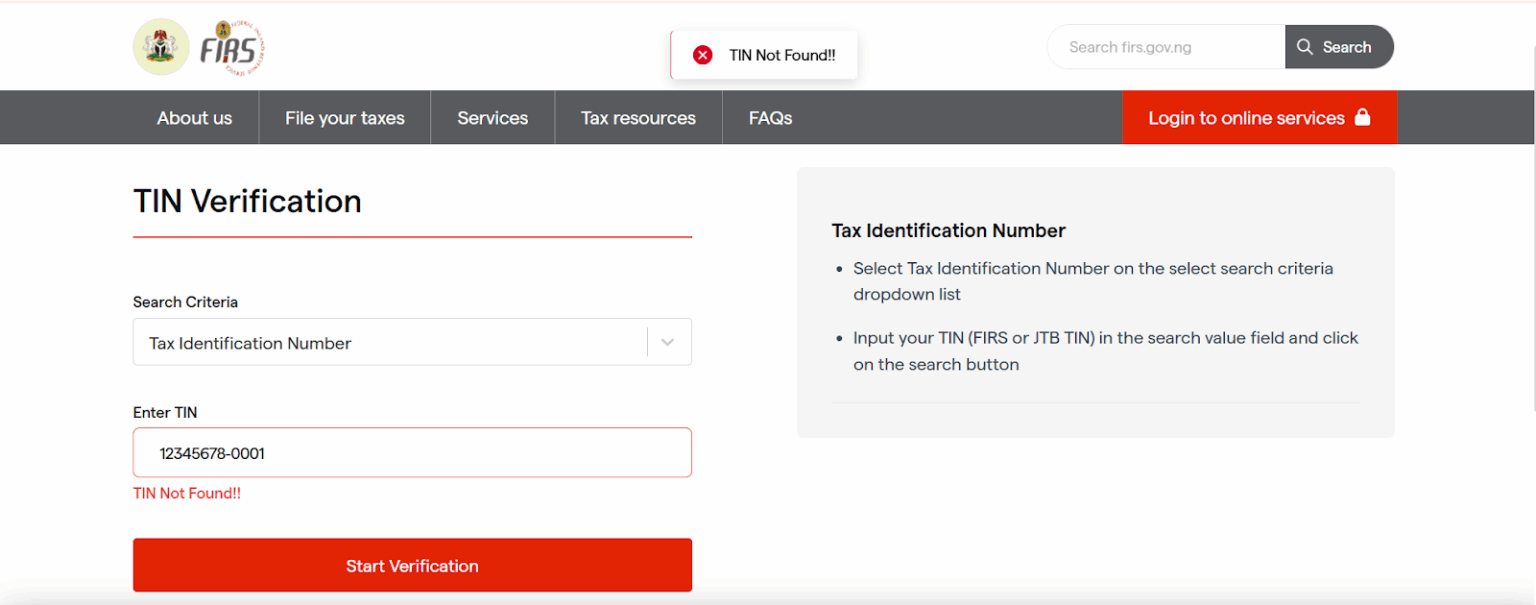
Task: Click the Search firs.gov.ng text box
Action: [x=1165, y=46]
